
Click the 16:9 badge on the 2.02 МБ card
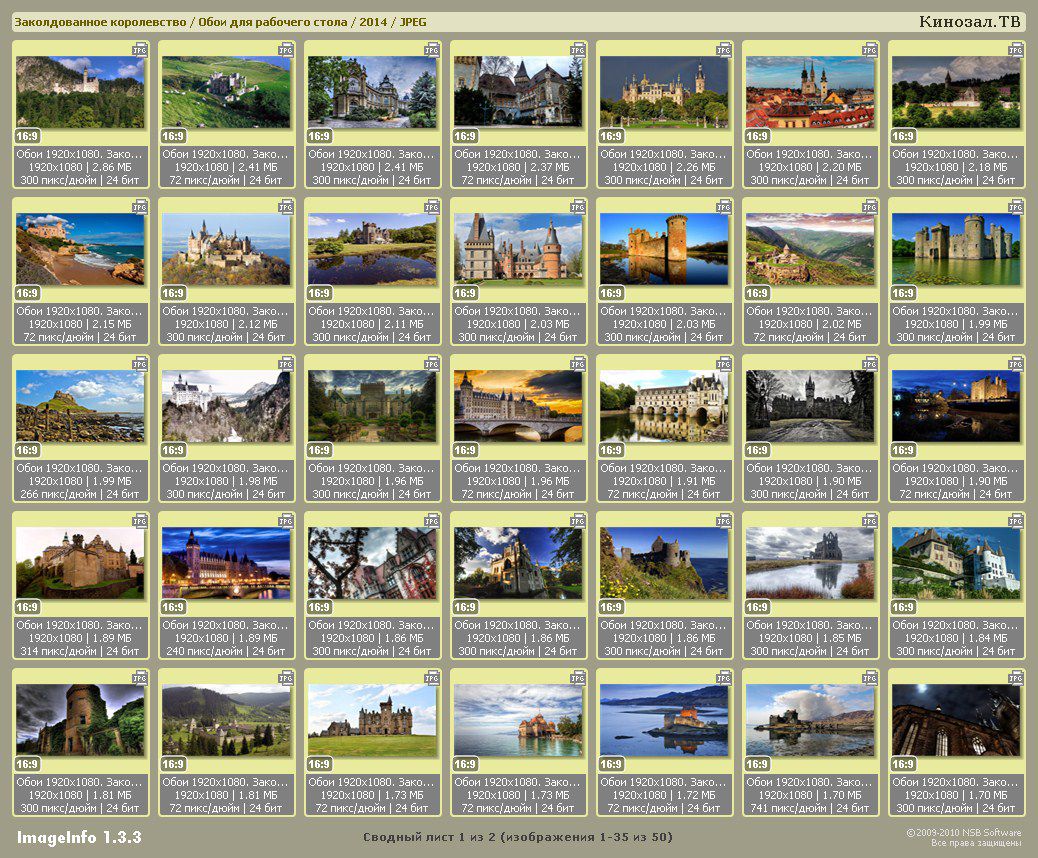(757, 293)
